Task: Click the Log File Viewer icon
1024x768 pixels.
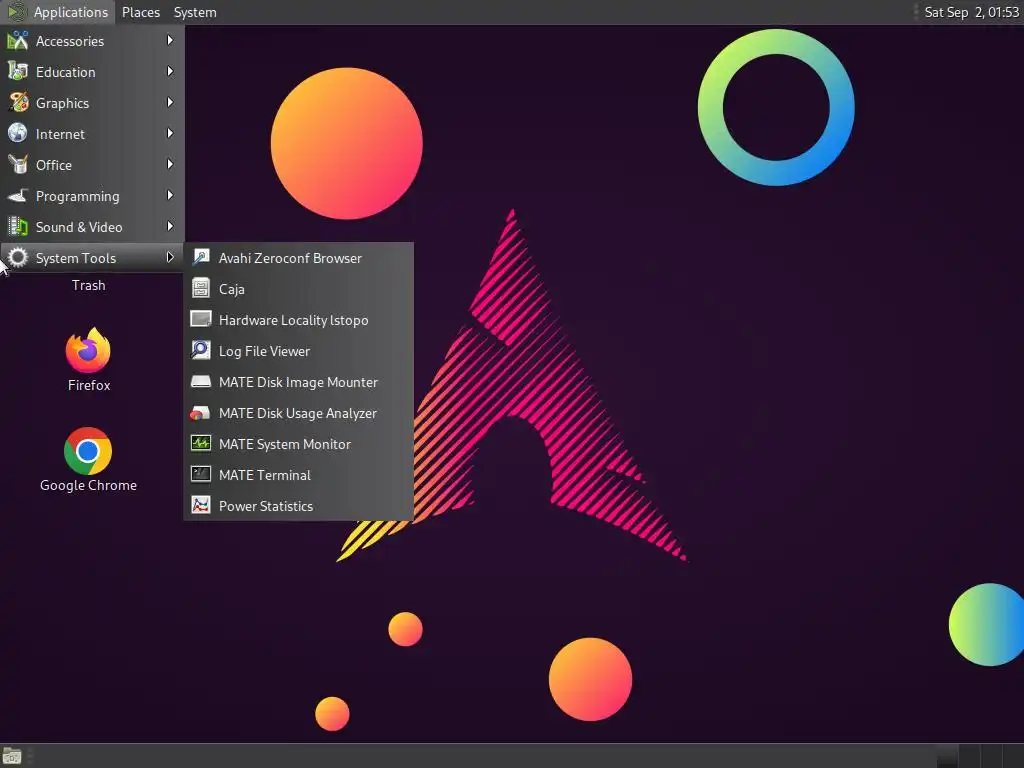Action: (x=200, y=350)
